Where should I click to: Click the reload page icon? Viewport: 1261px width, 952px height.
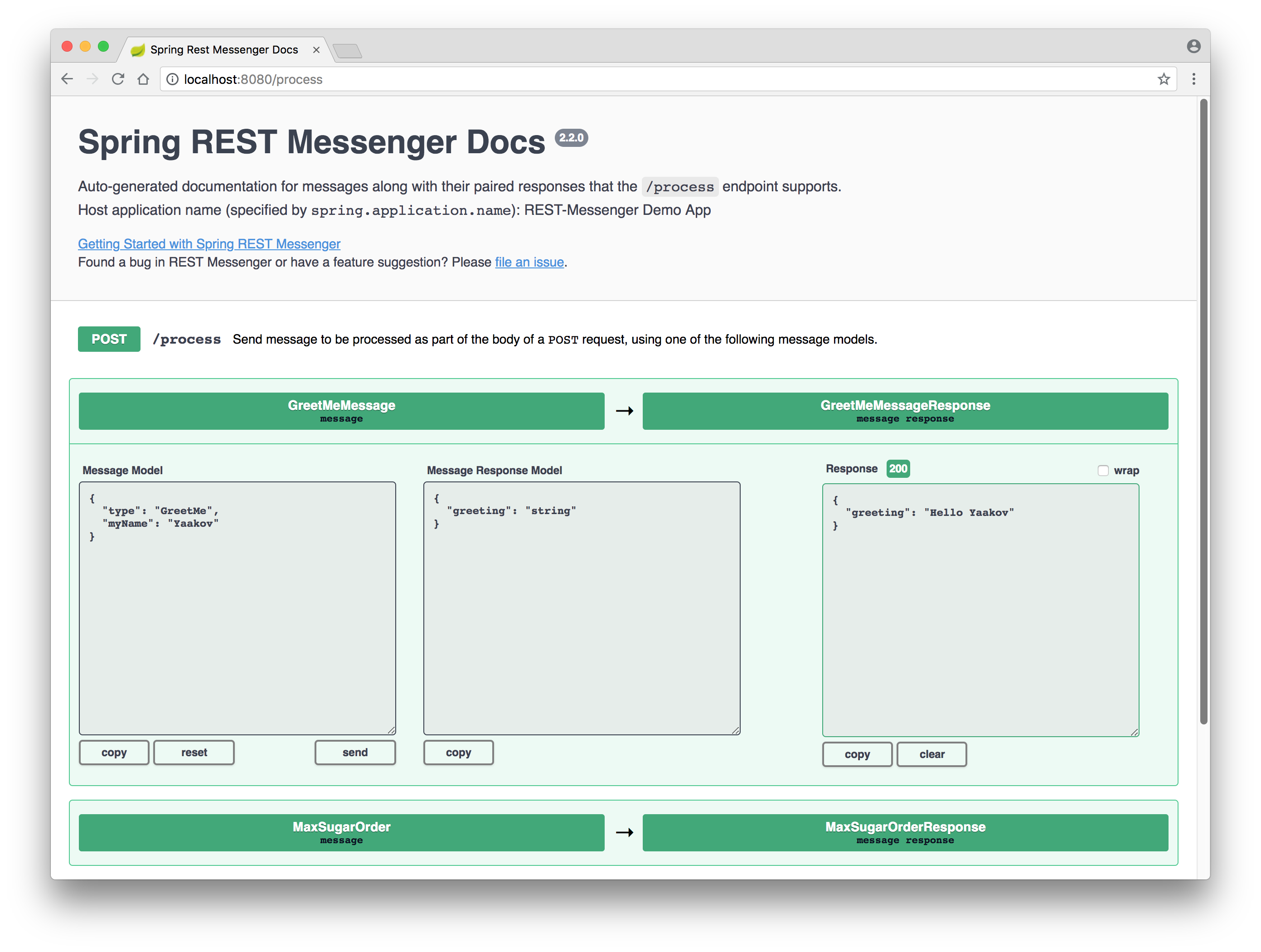coord(118,79)
